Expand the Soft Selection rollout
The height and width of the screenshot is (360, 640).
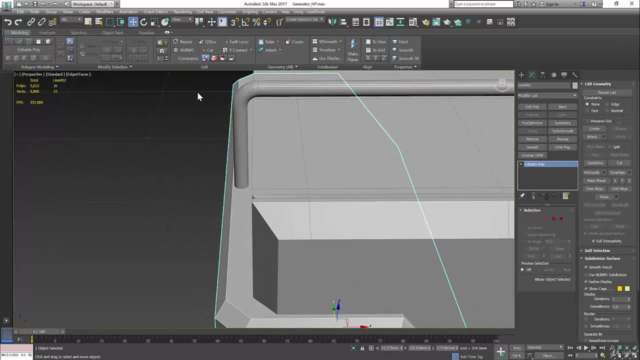(x=597, y=251)
